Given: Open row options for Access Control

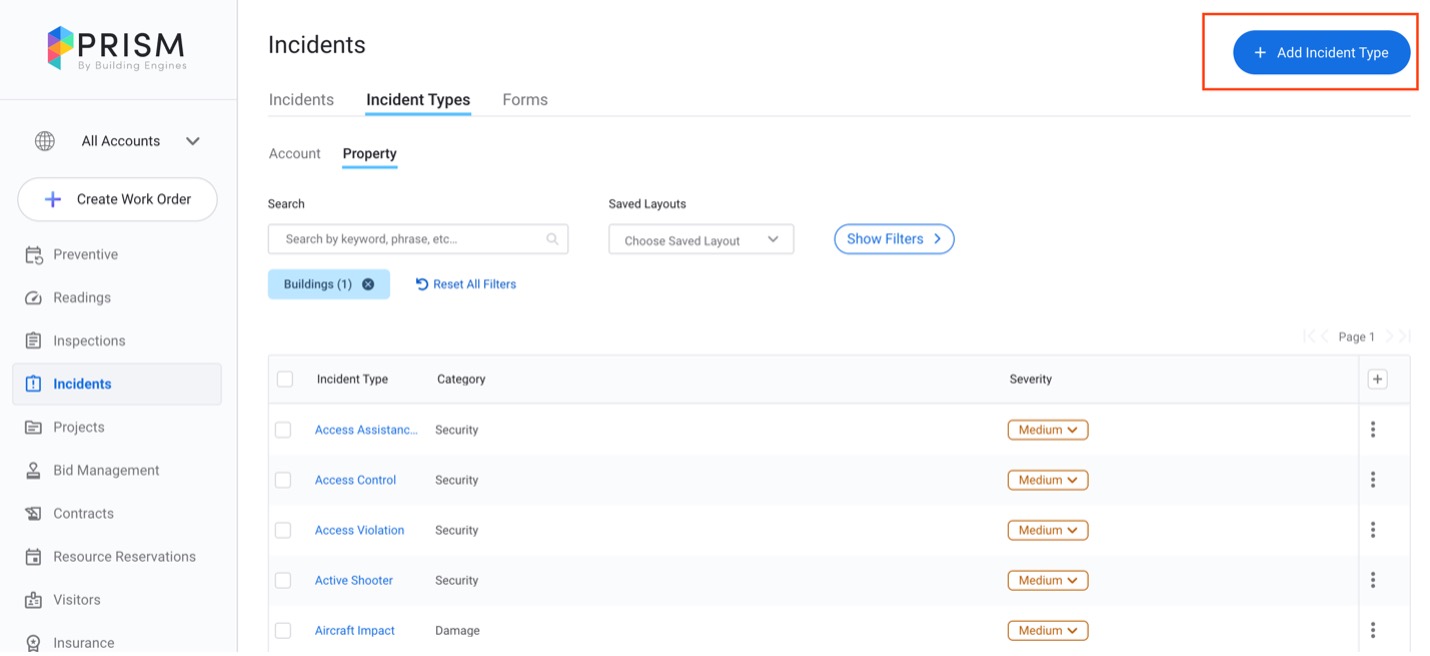Looking at the screenshot, I should click(x=1372, y=480).
